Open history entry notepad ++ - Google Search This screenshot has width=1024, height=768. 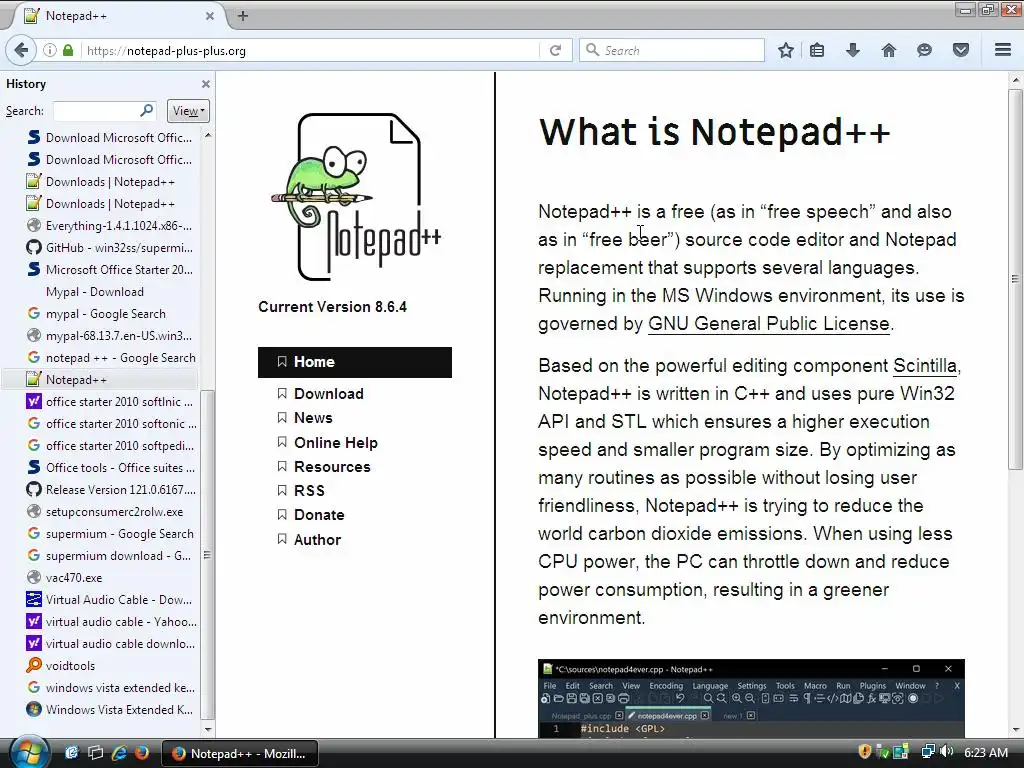111,358
